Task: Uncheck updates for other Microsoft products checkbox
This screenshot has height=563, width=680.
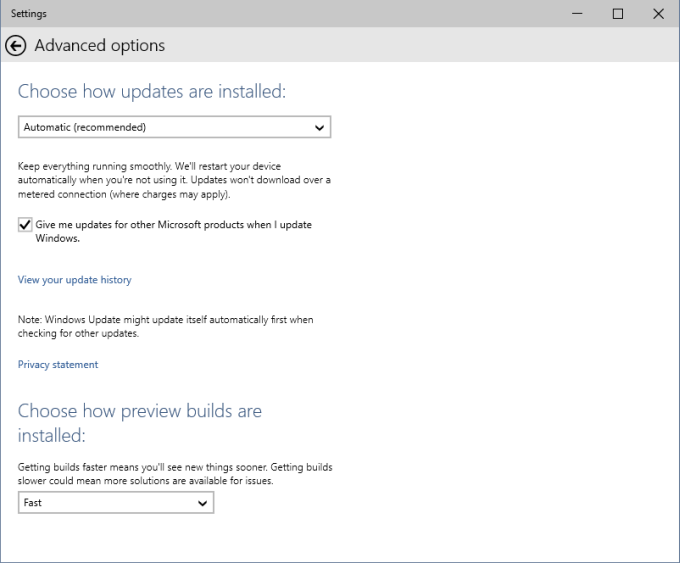Action: [x=25, y=226]
